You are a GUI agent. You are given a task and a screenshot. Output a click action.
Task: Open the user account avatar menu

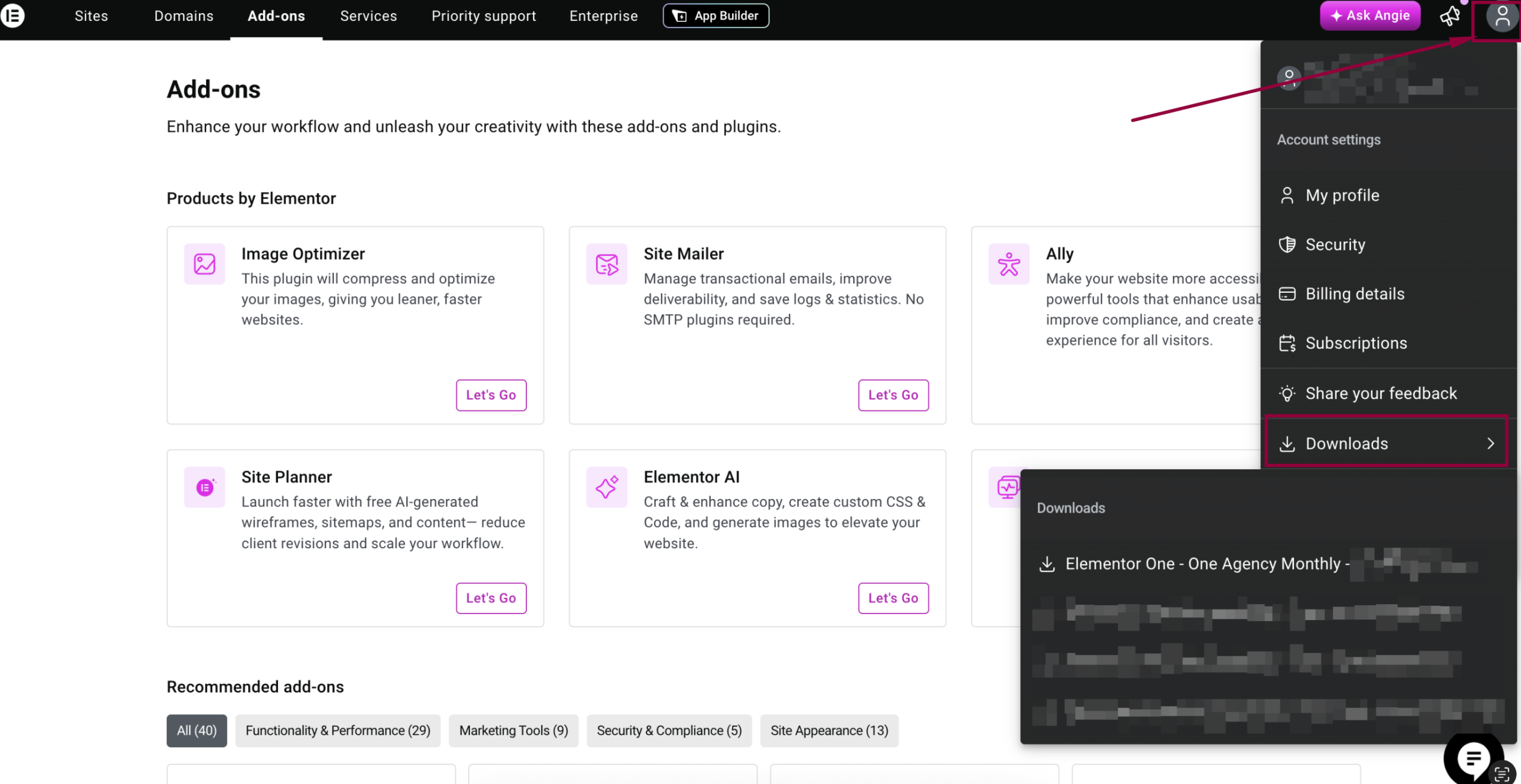click(1503, 16)
